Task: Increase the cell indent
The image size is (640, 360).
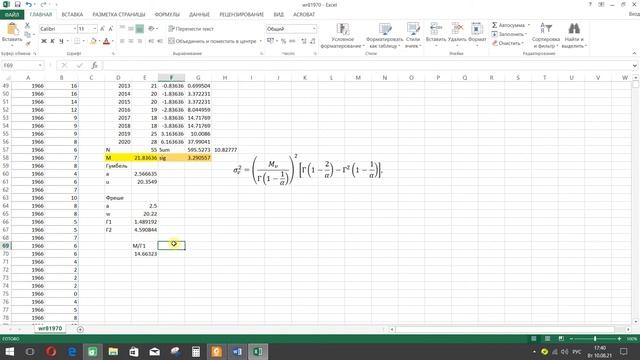Action: pos(160,41)
